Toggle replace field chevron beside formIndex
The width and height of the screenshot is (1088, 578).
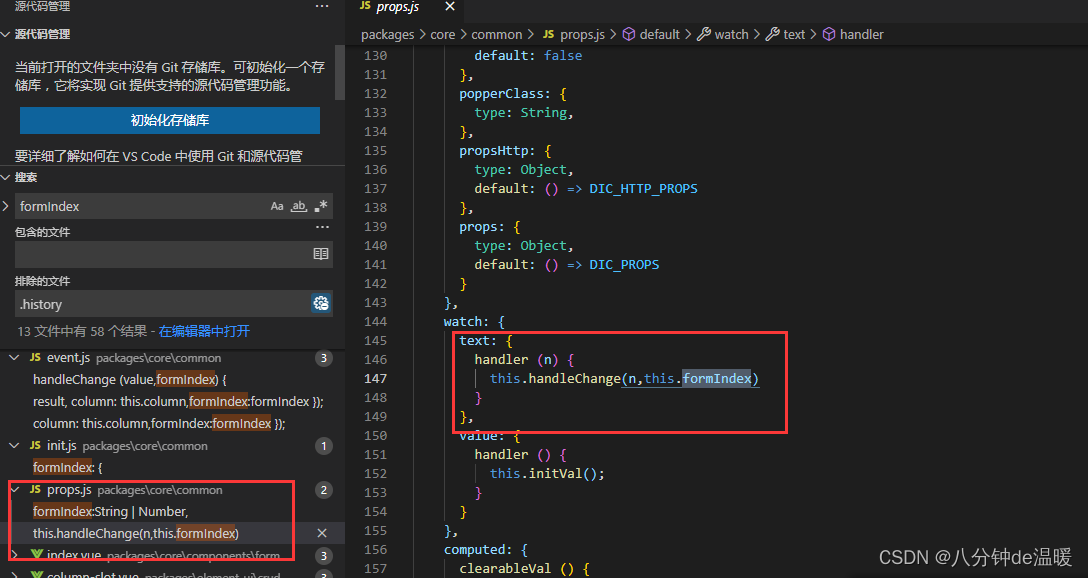coord(6,206)
